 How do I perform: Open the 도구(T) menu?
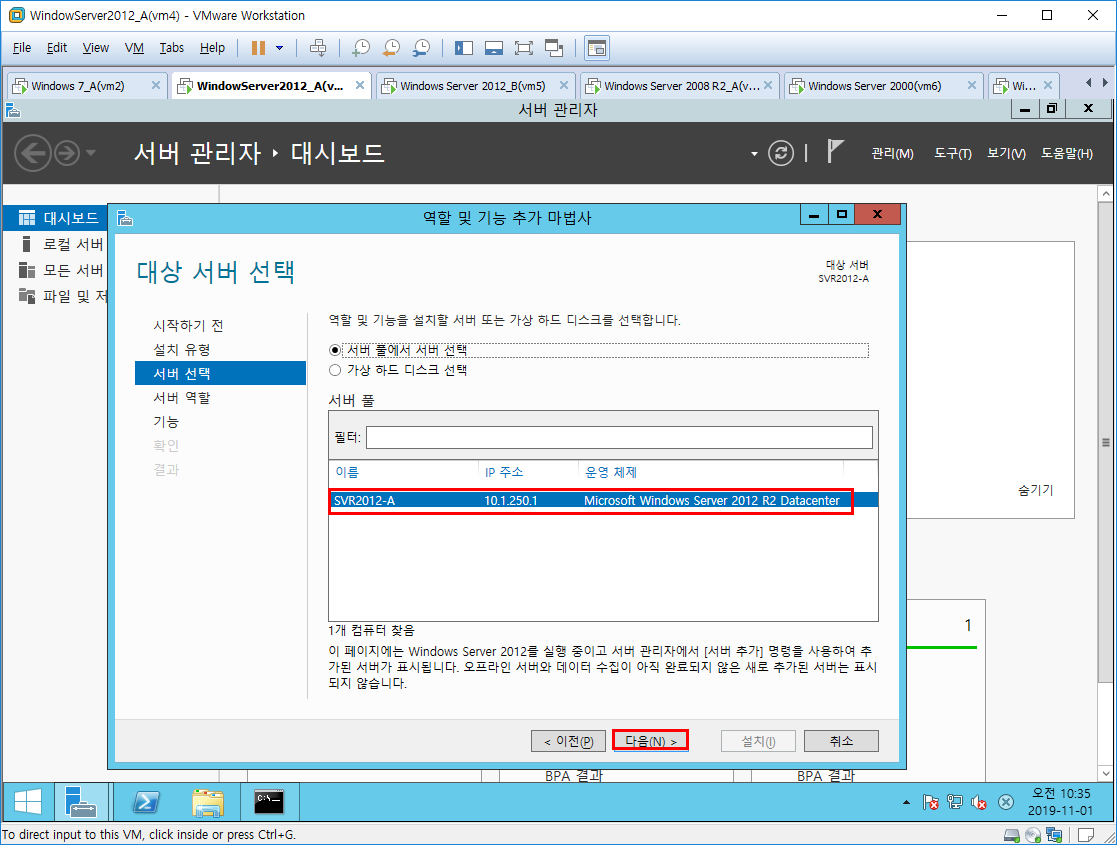tap(952, 154)
